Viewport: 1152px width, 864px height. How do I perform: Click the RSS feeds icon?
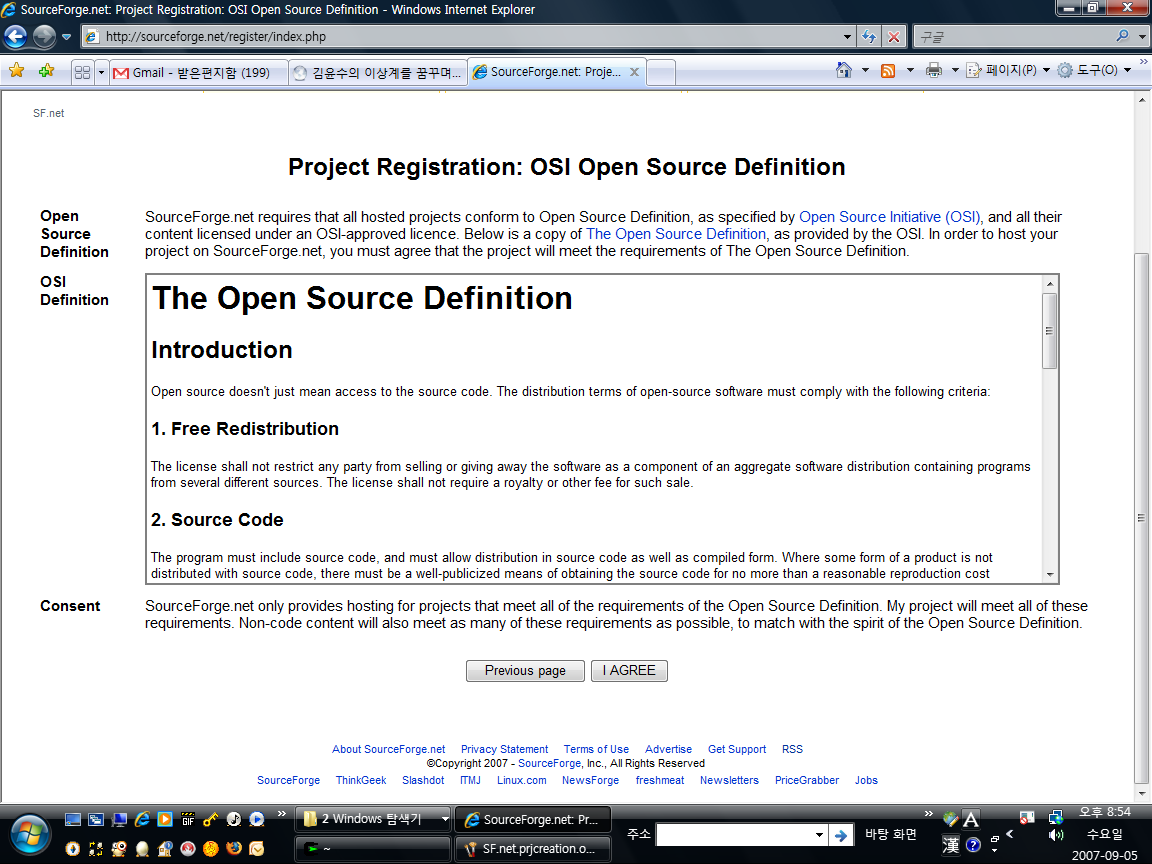(x=888, y=71)
